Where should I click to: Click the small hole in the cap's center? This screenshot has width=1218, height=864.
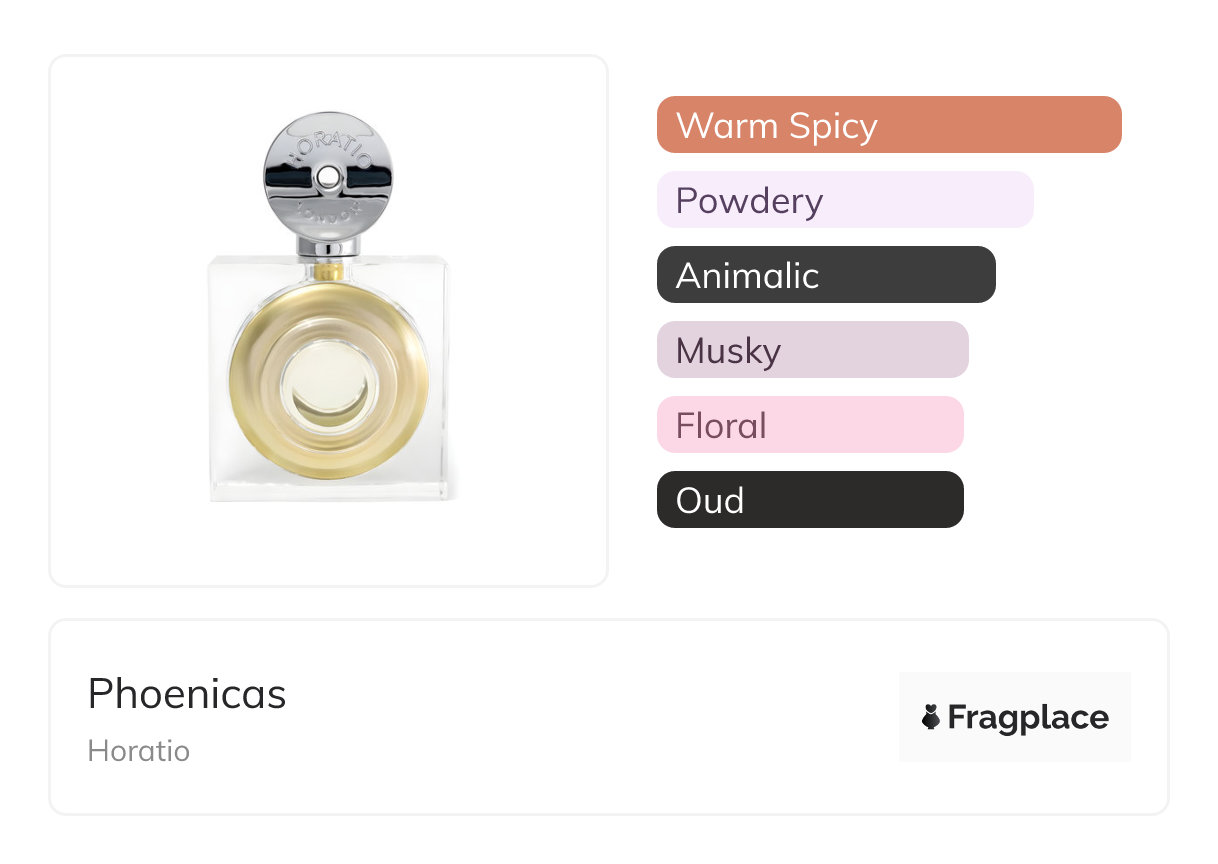(x=328, y=178)
